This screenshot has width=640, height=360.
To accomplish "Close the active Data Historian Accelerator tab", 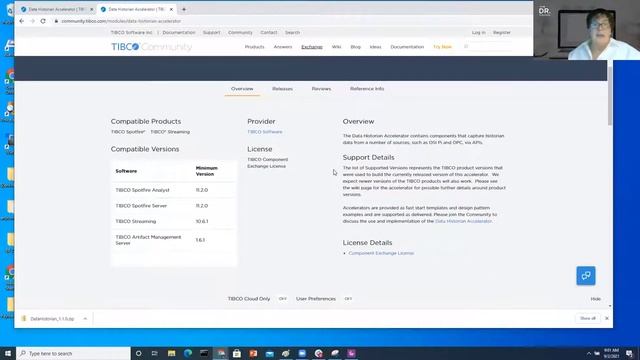I will [x=171, y=9].
